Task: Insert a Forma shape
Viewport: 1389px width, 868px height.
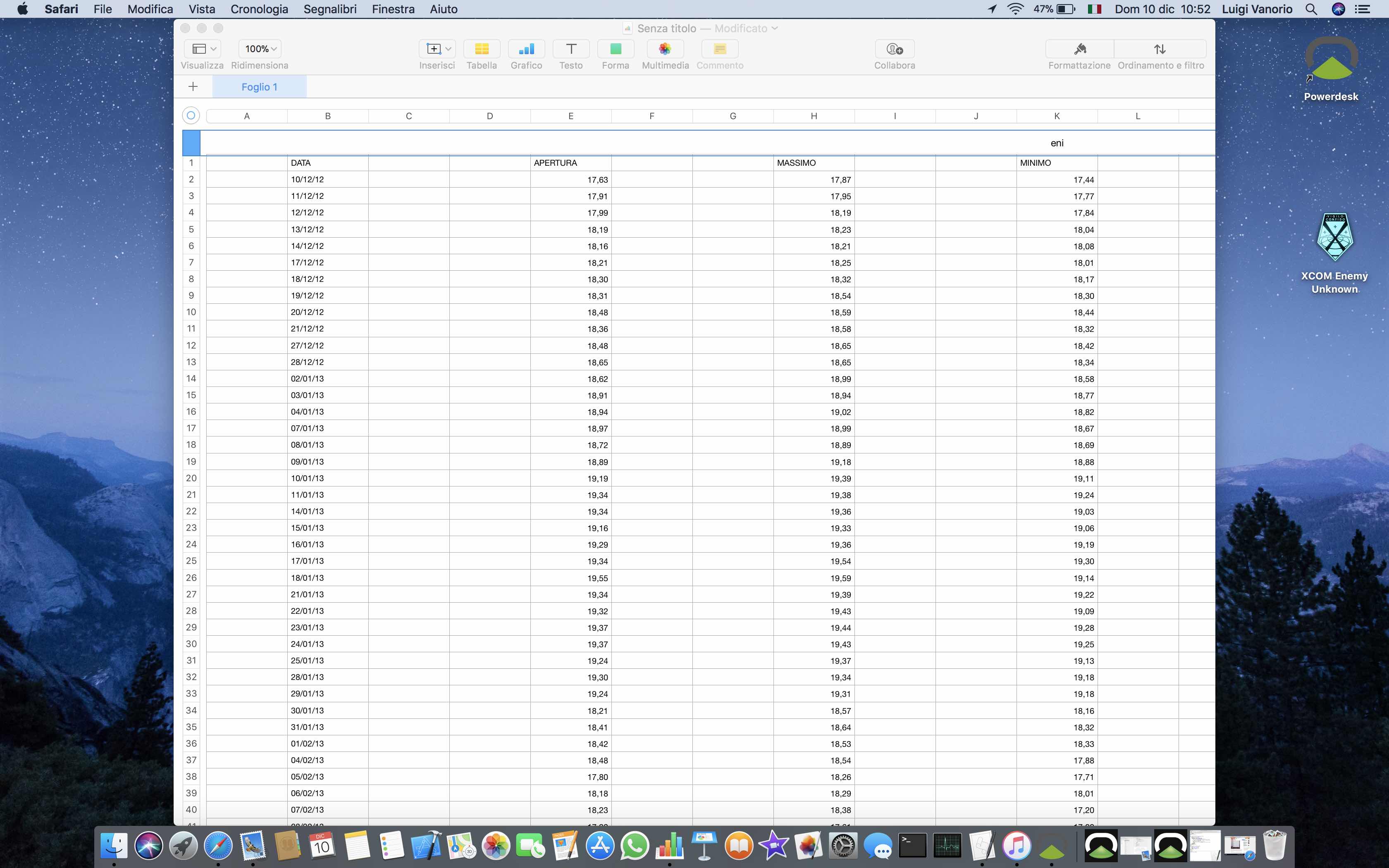Action: click(x=615, y=55)
